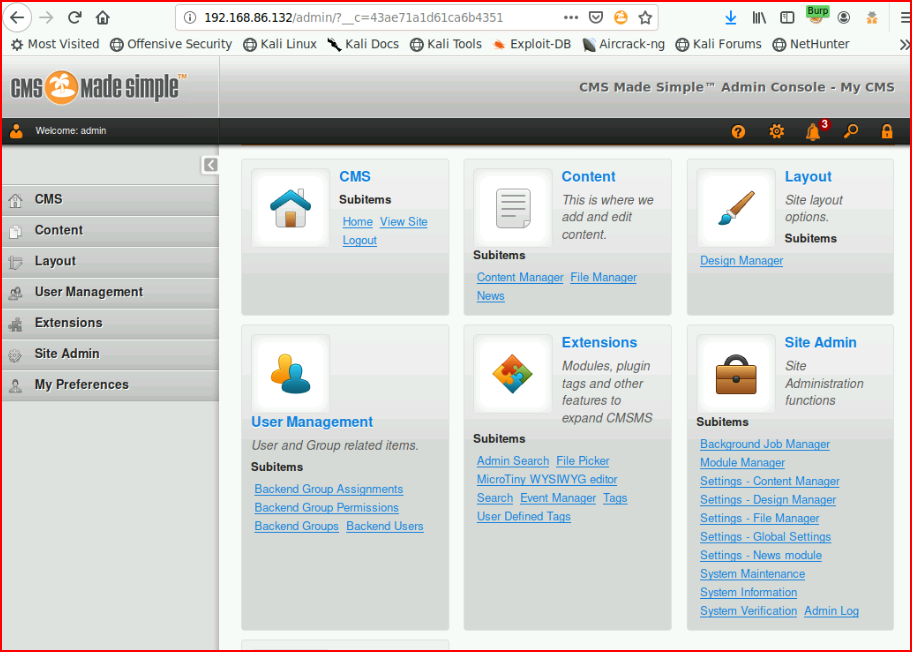
Task: Click the Burp extension icon
Action: pyautogui.click(x=817, y=15)
